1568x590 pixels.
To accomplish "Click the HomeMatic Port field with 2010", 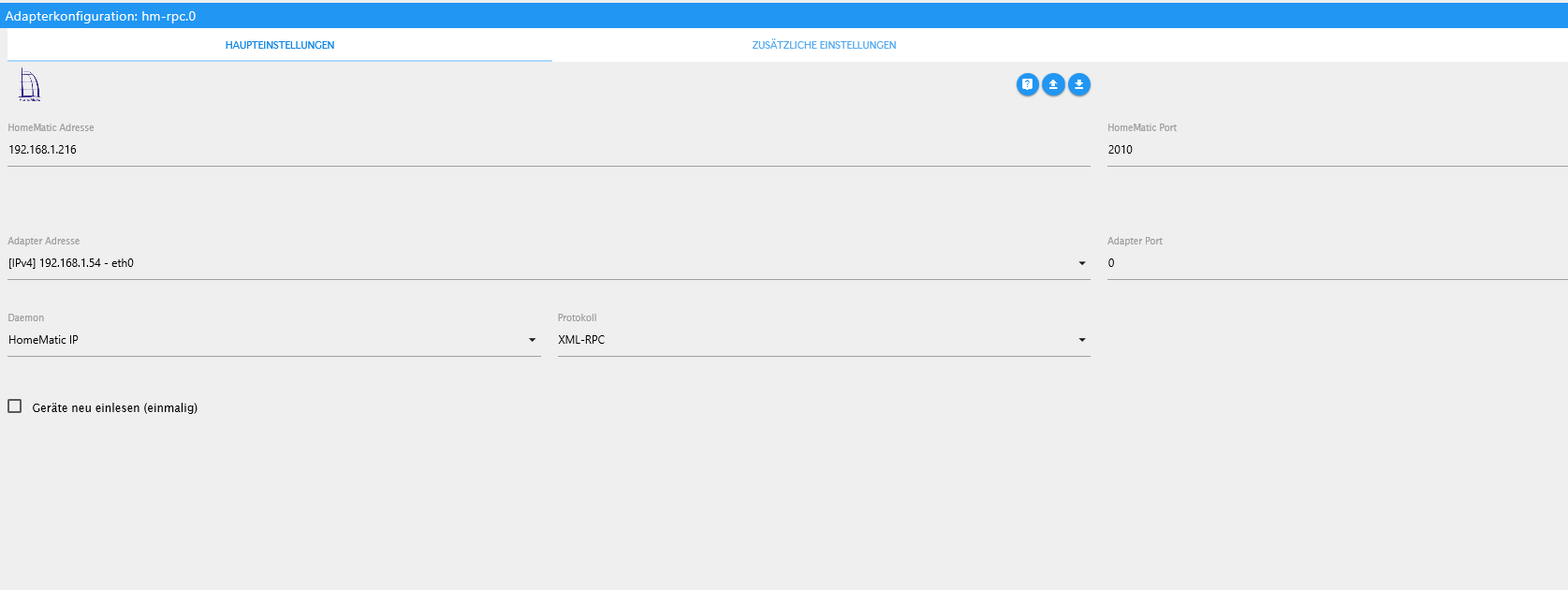I will 1338,150.
